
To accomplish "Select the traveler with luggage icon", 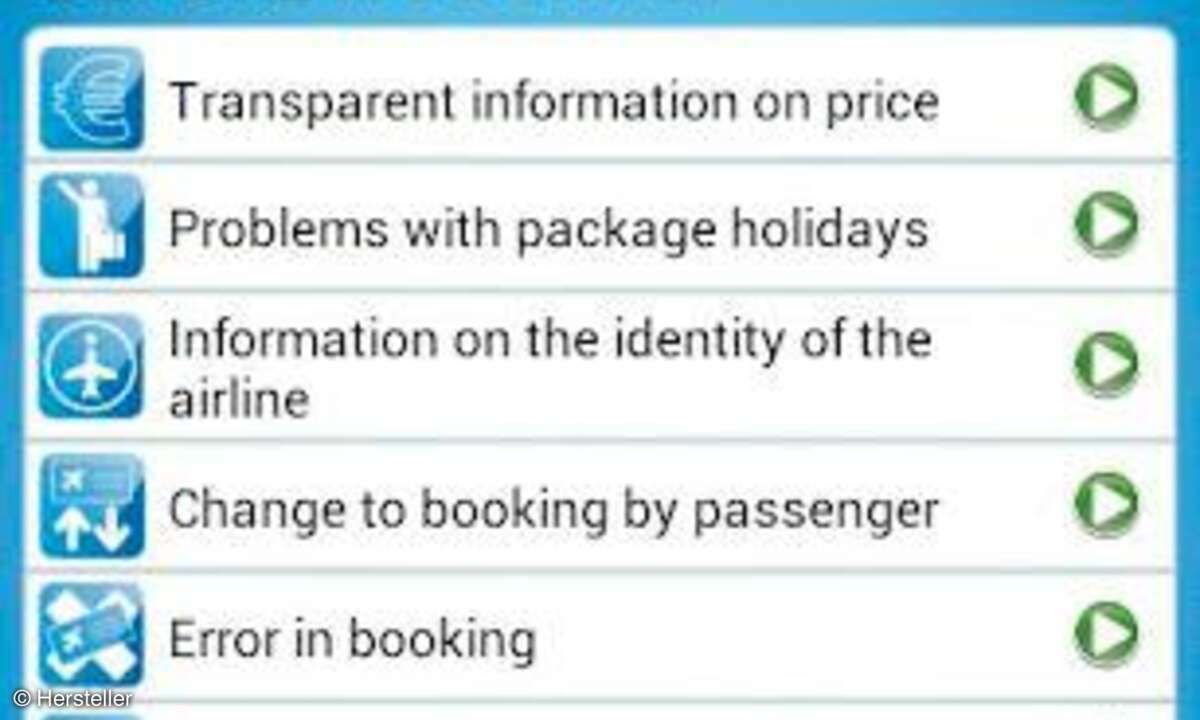I will (x=91, y=226).
